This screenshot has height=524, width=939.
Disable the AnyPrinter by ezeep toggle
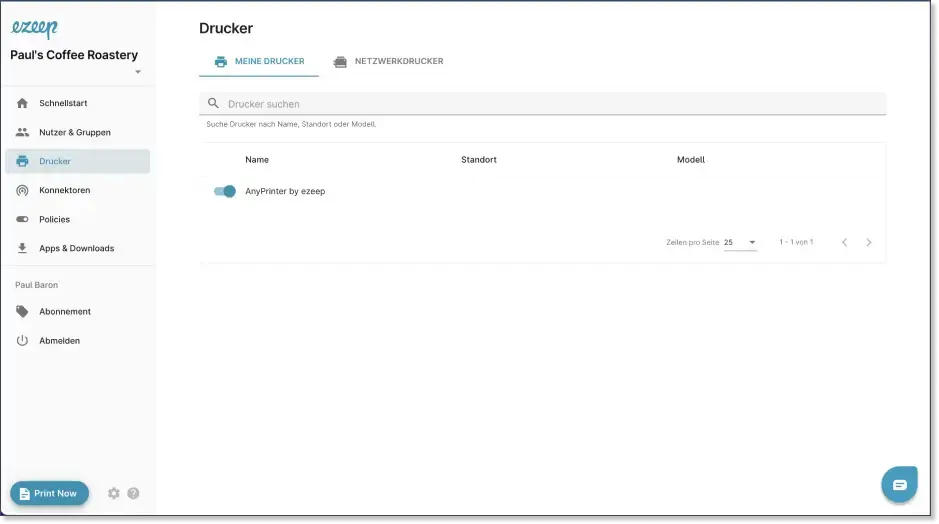click(225, 191)
